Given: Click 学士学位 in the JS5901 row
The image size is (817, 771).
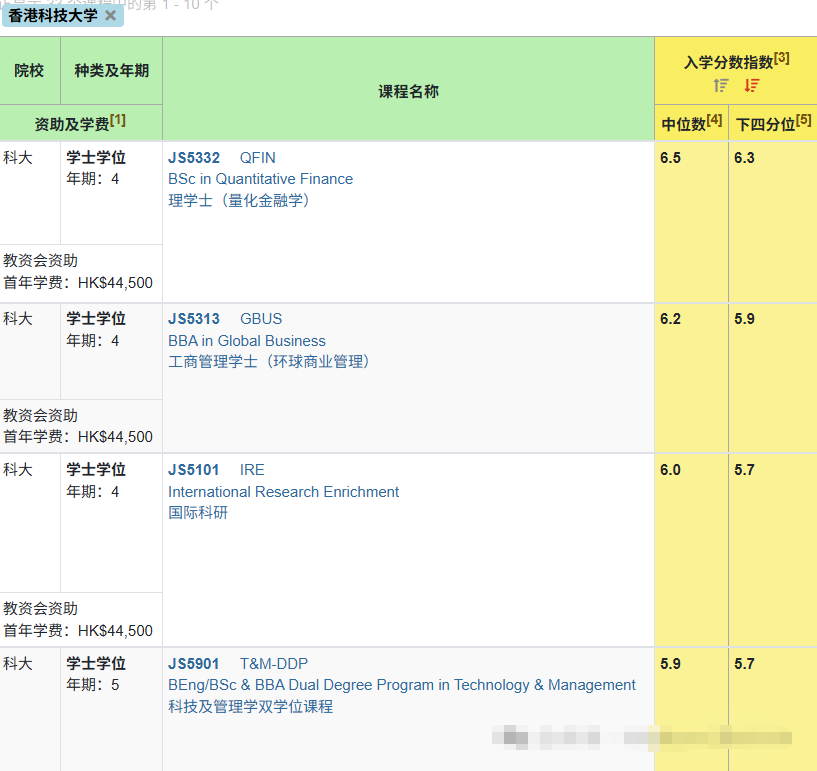Looking at the screenshot, I should click(x=96, y=664).
